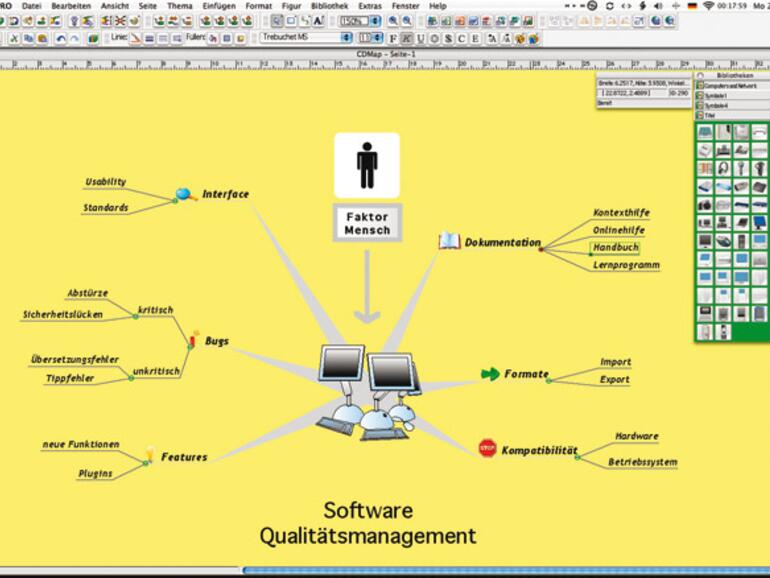
Task: Click the central computers clipart
Action: [368, 392]
